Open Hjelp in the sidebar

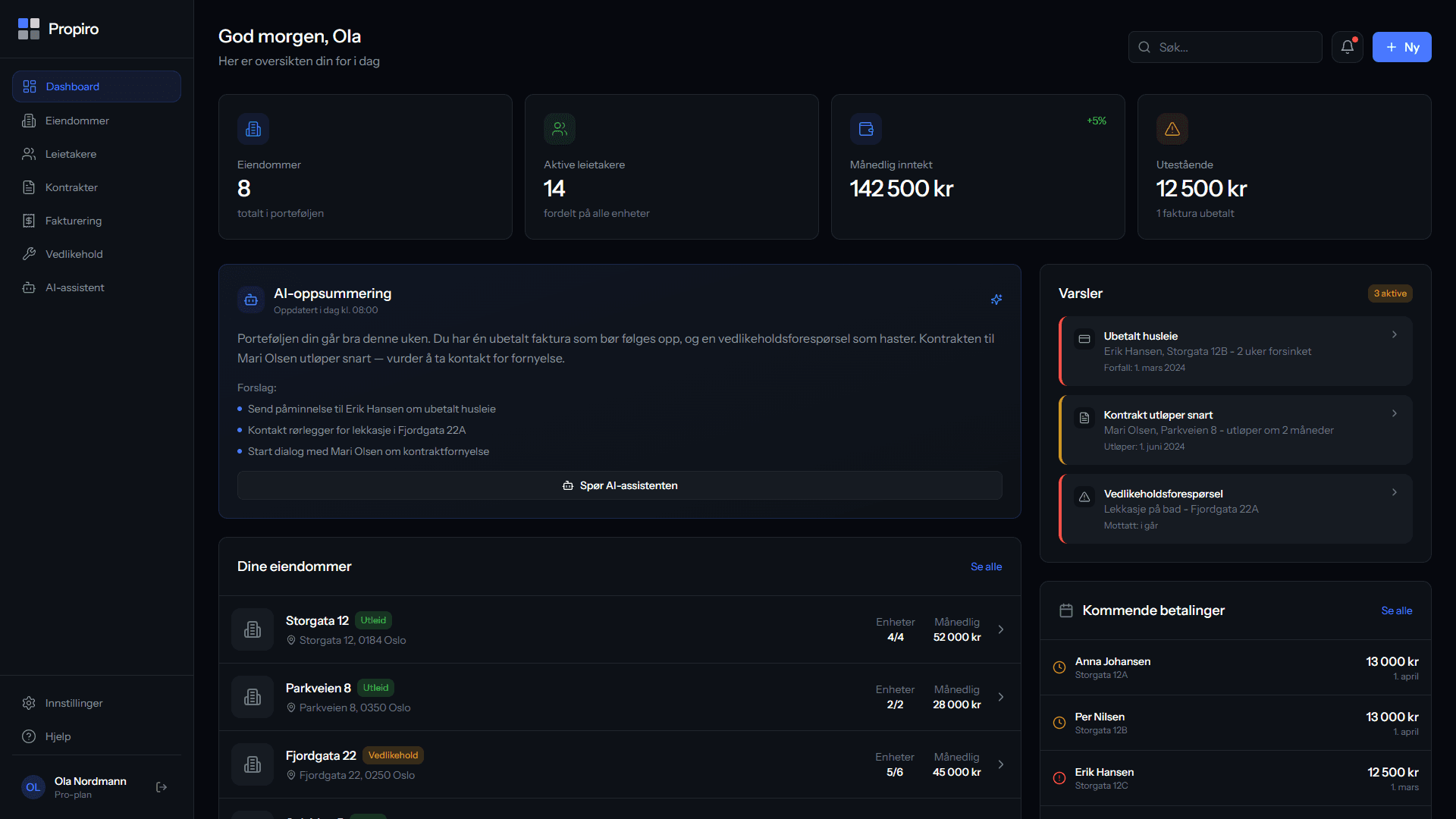[x=96, y=736]
